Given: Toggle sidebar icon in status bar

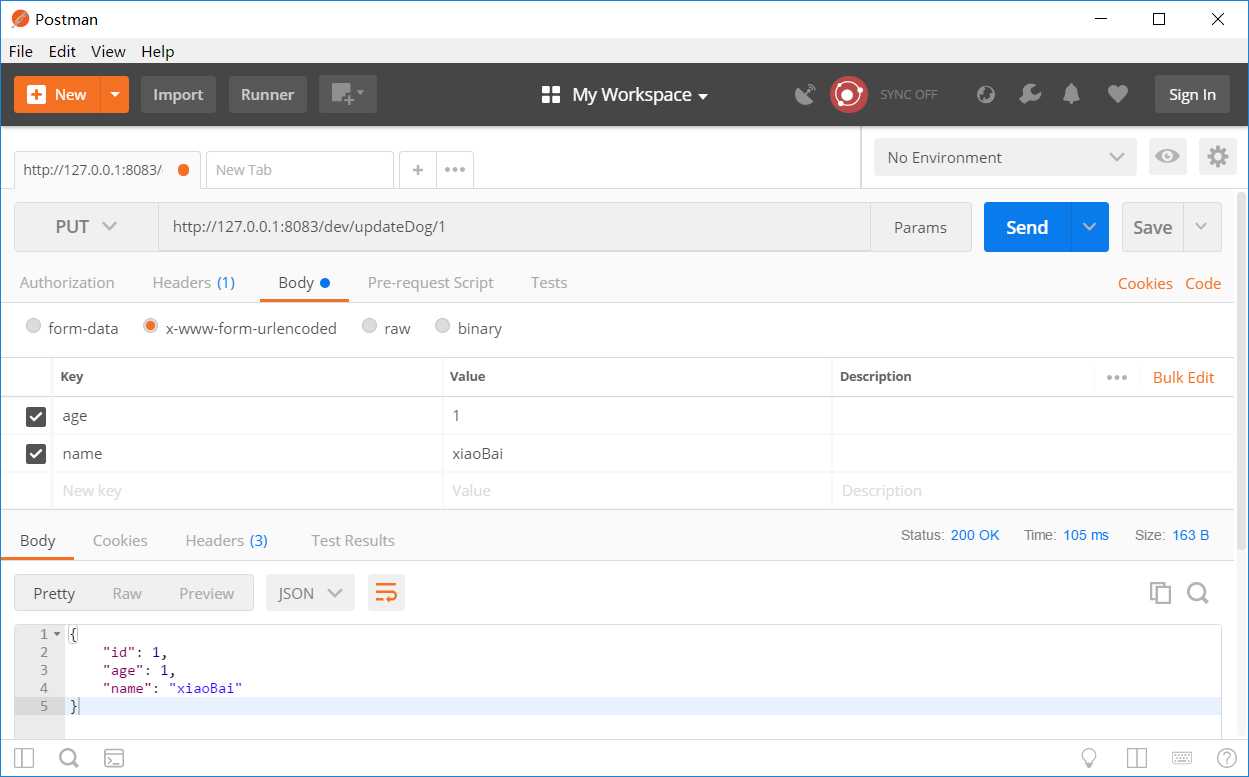Looking at the screenshot, I should [24, 758].
